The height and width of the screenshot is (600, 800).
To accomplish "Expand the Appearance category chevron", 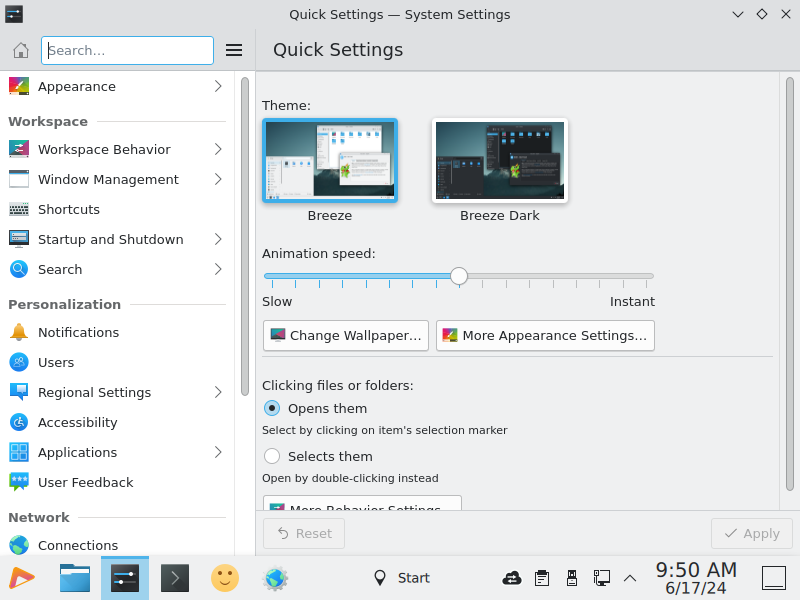I will click(x=218, y=86).
